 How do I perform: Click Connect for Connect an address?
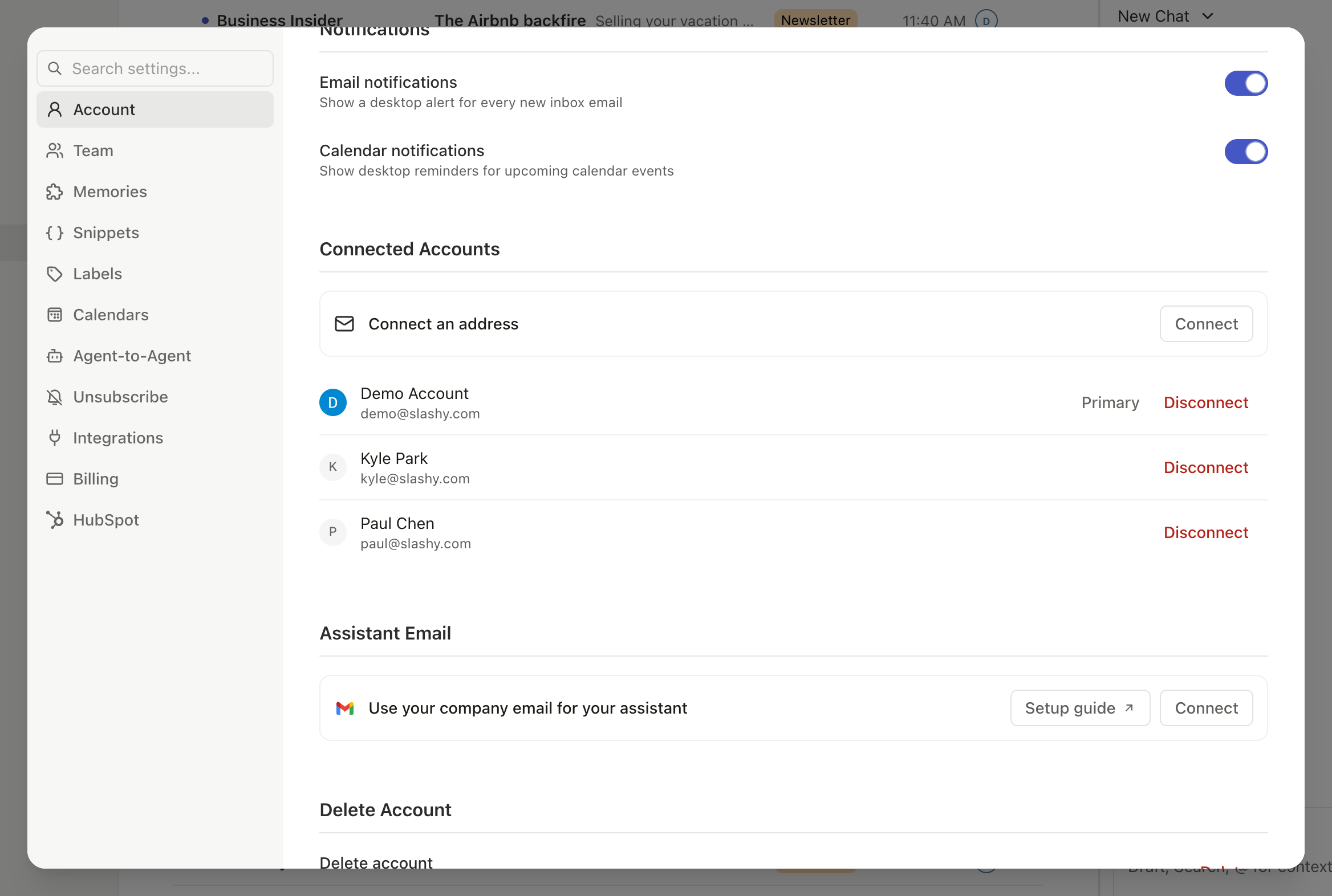[x=1206, y=324]
